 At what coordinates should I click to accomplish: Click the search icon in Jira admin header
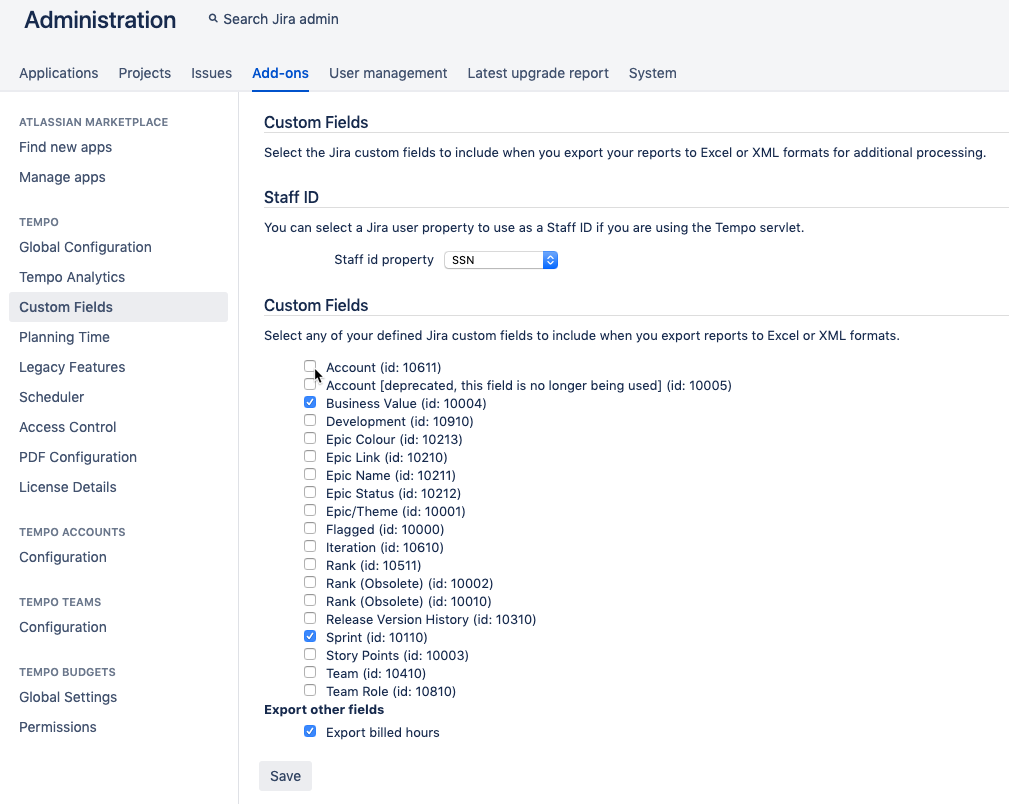pyautogui.click(x=212, y=18)
